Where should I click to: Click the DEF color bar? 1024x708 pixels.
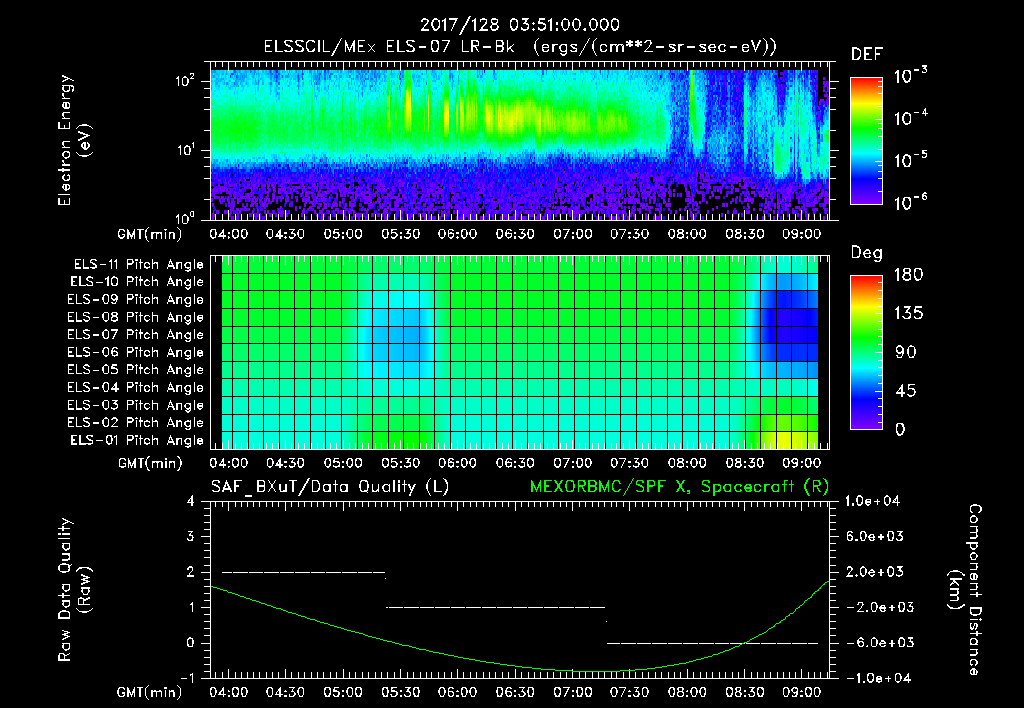(866, 140)
